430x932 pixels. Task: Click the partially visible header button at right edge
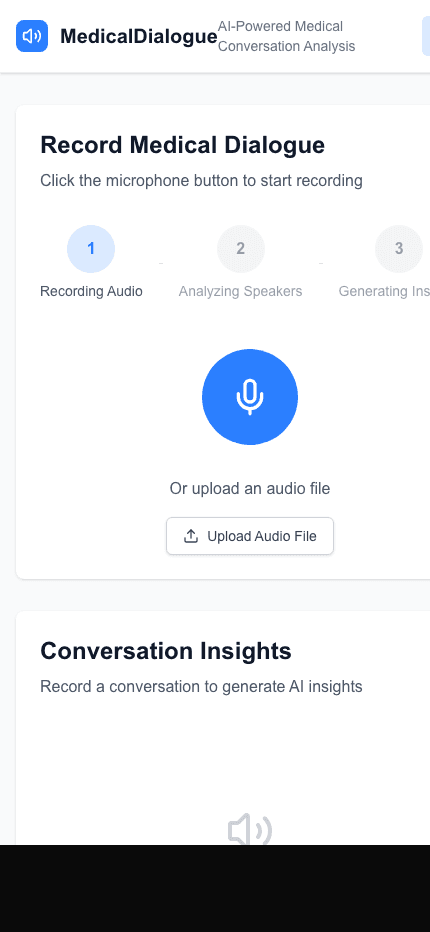426,36
